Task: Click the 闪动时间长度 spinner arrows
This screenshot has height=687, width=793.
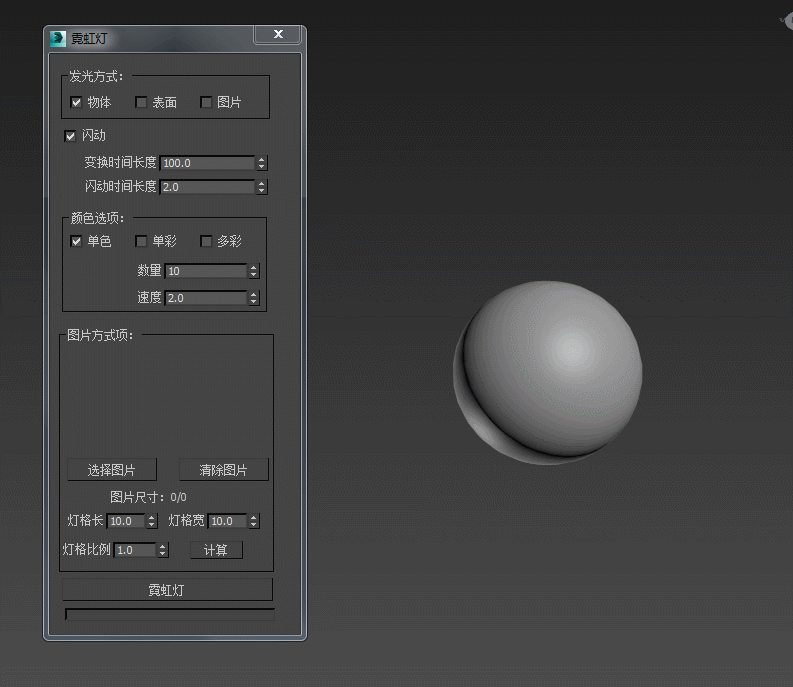Action: 262,187
